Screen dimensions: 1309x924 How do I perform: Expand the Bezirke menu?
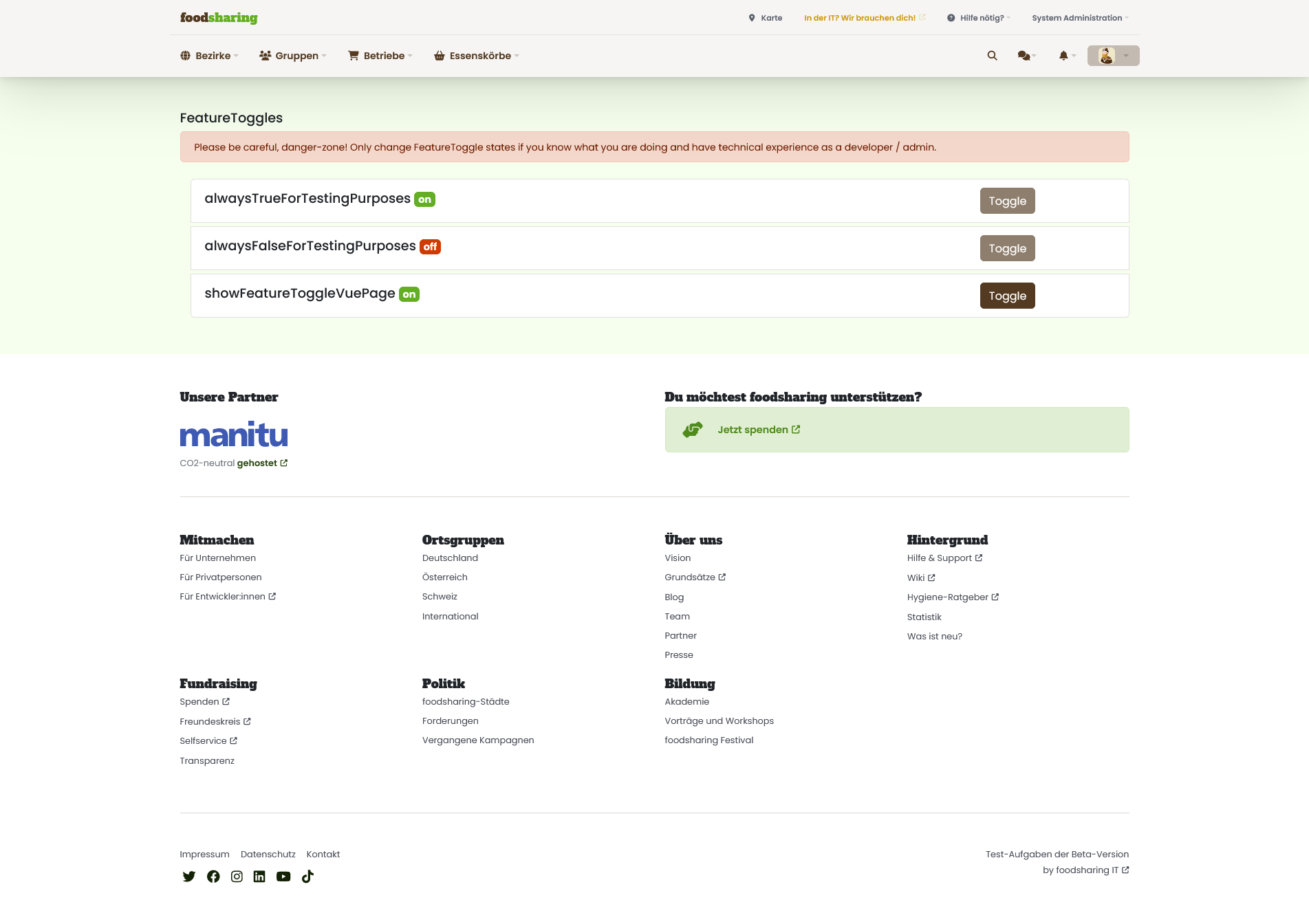tap(209, 56)
